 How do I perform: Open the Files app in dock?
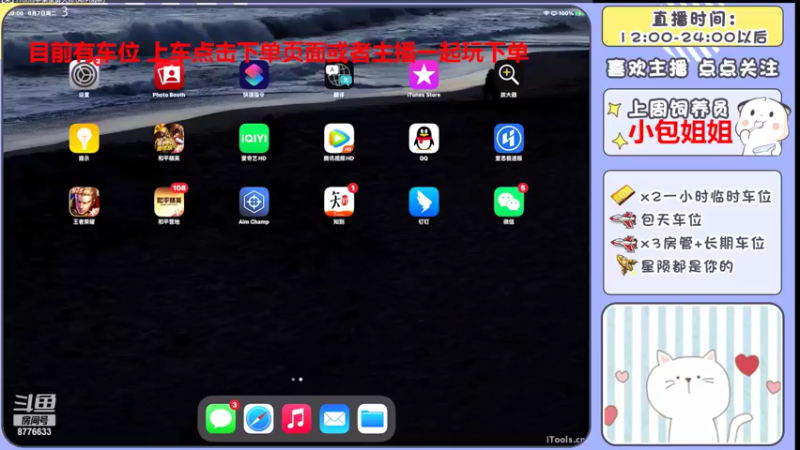[x=372, y=419]
